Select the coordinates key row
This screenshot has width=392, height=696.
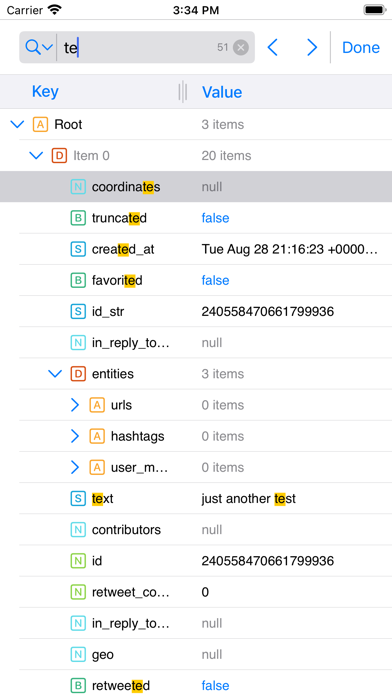(196, 187)
